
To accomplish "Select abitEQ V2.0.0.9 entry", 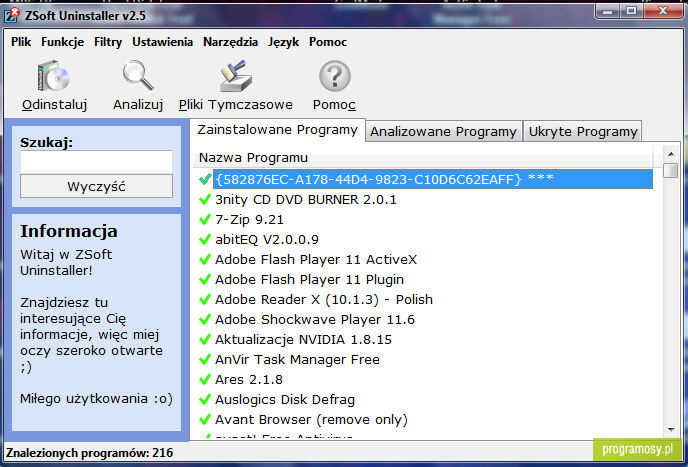I will coord(267,240).
